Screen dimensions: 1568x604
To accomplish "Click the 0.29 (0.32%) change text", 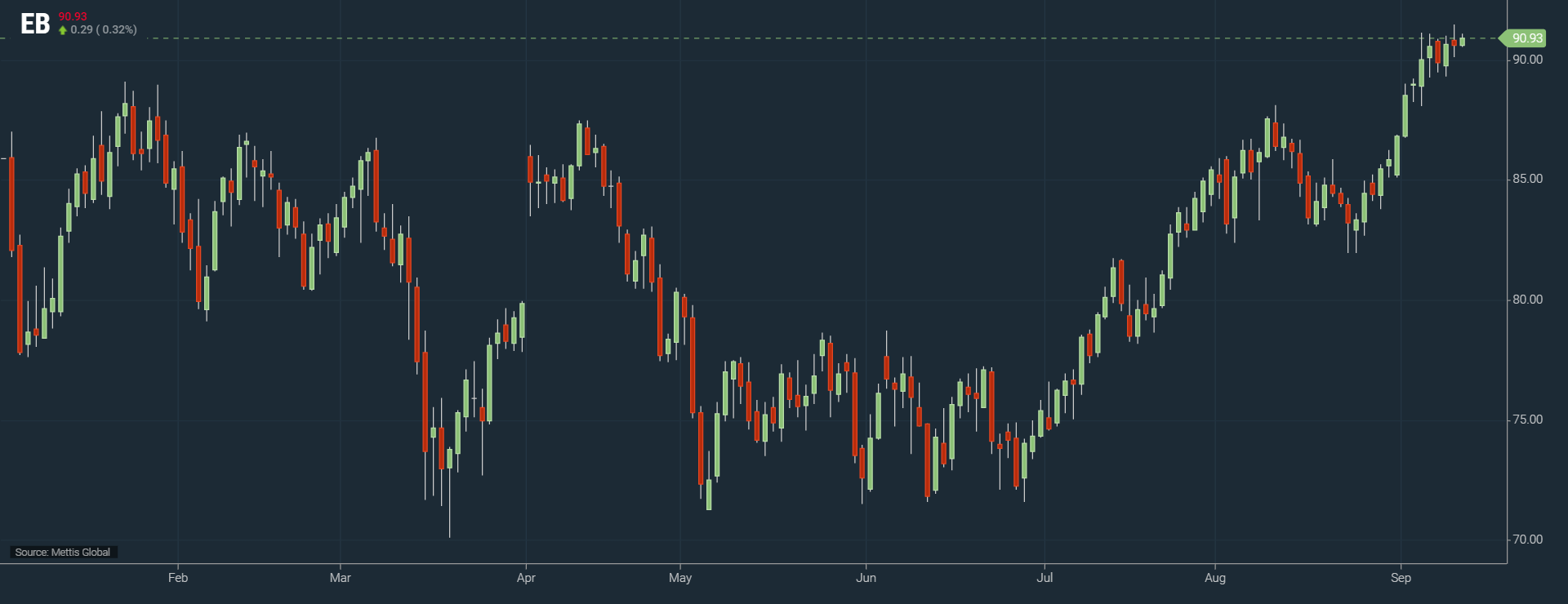I will 104,30.
